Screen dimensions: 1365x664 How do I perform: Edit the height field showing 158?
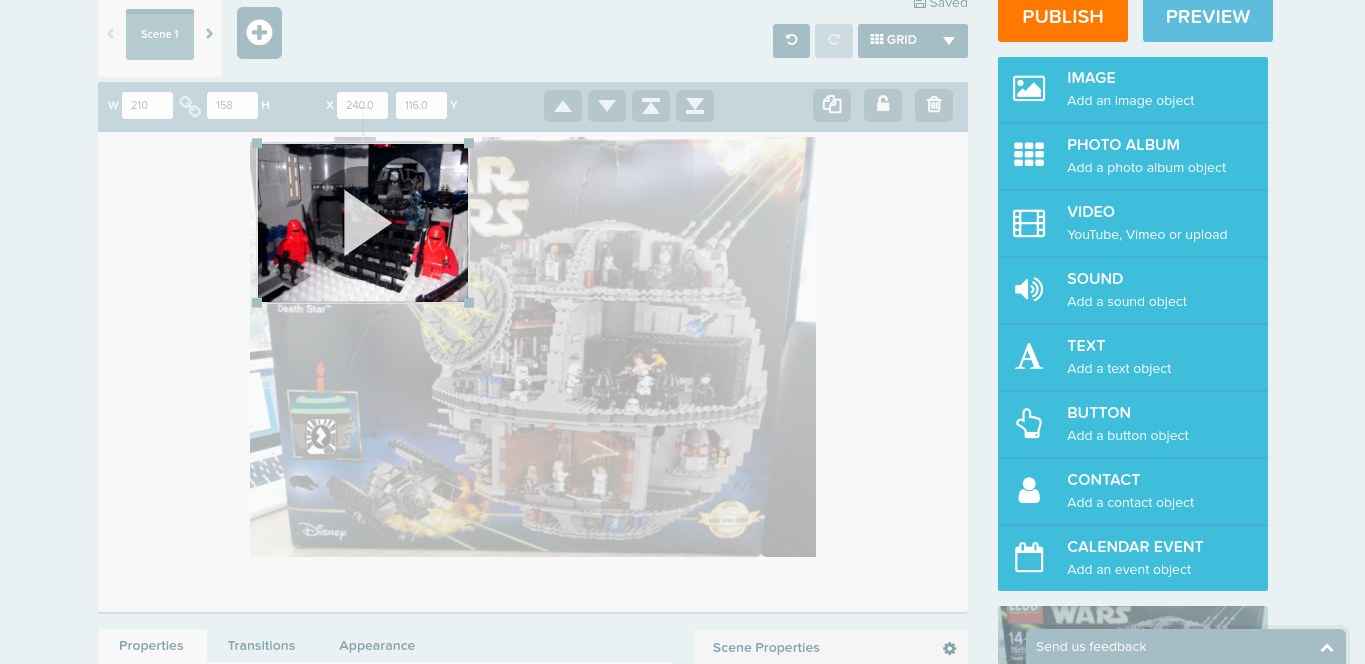(232, 105)
